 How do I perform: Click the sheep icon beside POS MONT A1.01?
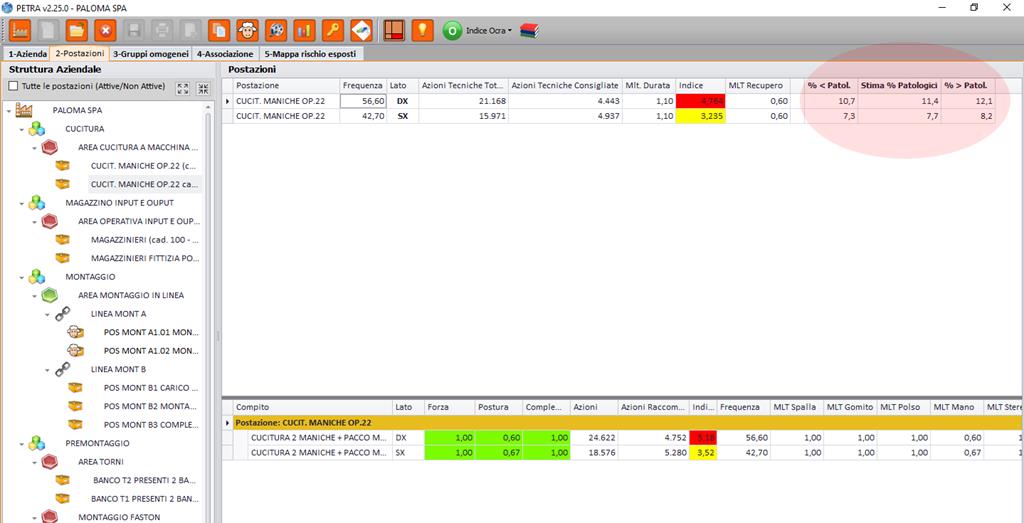tap(76, 332)
